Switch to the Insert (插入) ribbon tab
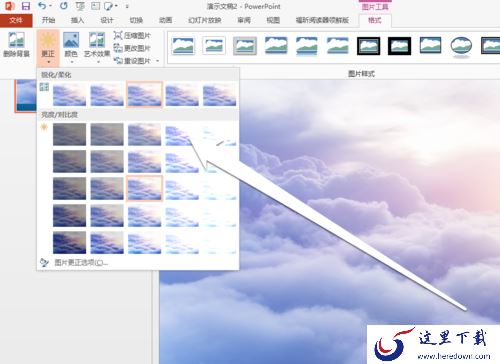This screenshot has height=364, width=500. click(x=77, y=20)
